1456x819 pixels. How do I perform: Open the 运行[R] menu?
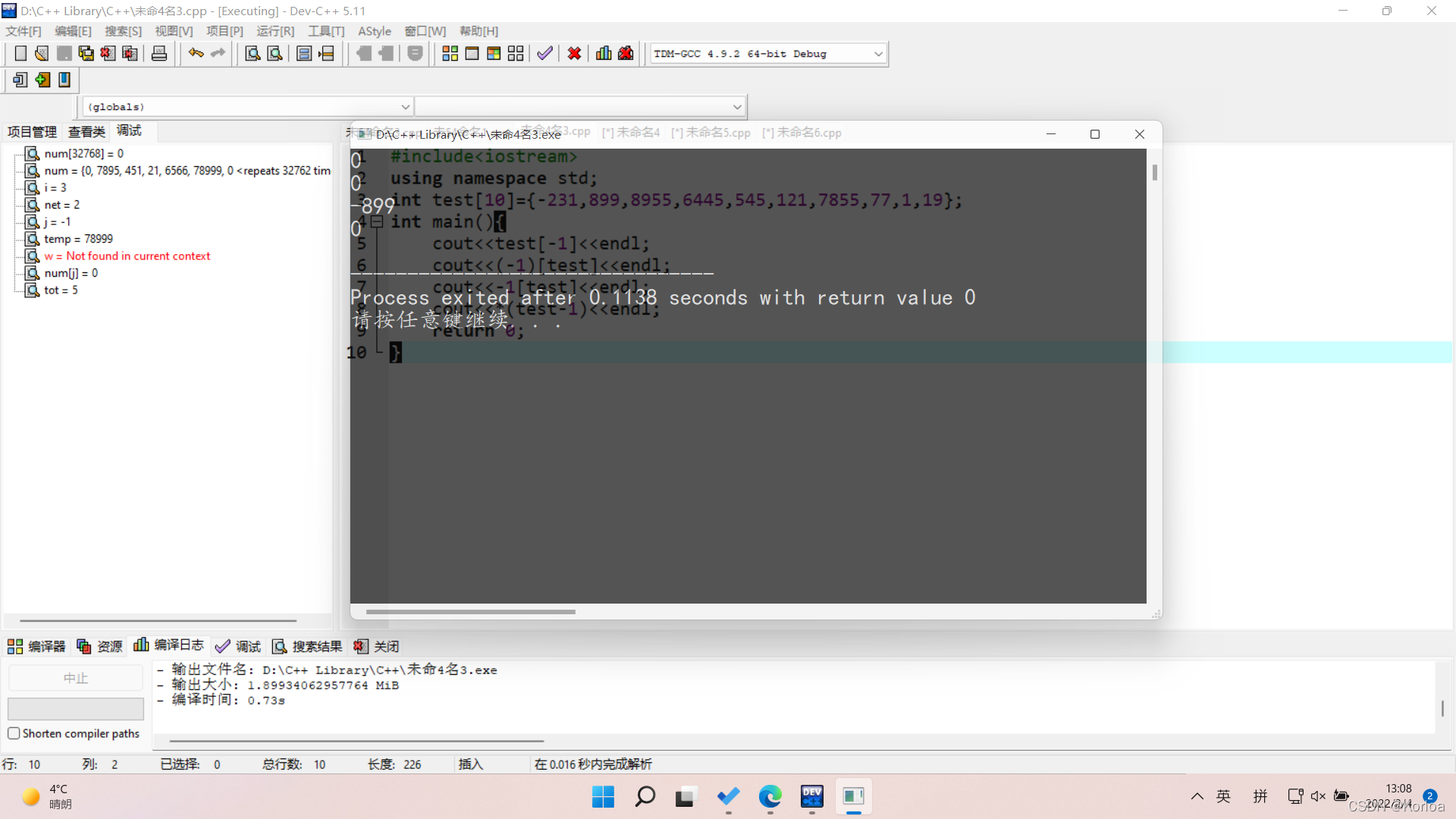pyautogui.click(x=275, y=31)
